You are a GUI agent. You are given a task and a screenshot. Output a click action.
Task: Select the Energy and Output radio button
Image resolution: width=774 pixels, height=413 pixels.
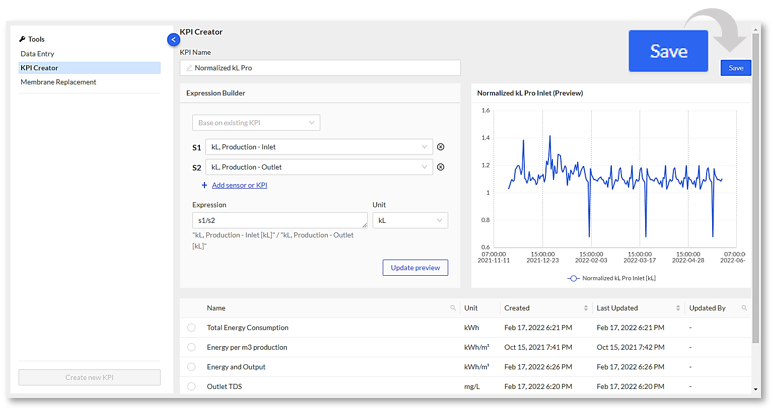coord(191,367)
